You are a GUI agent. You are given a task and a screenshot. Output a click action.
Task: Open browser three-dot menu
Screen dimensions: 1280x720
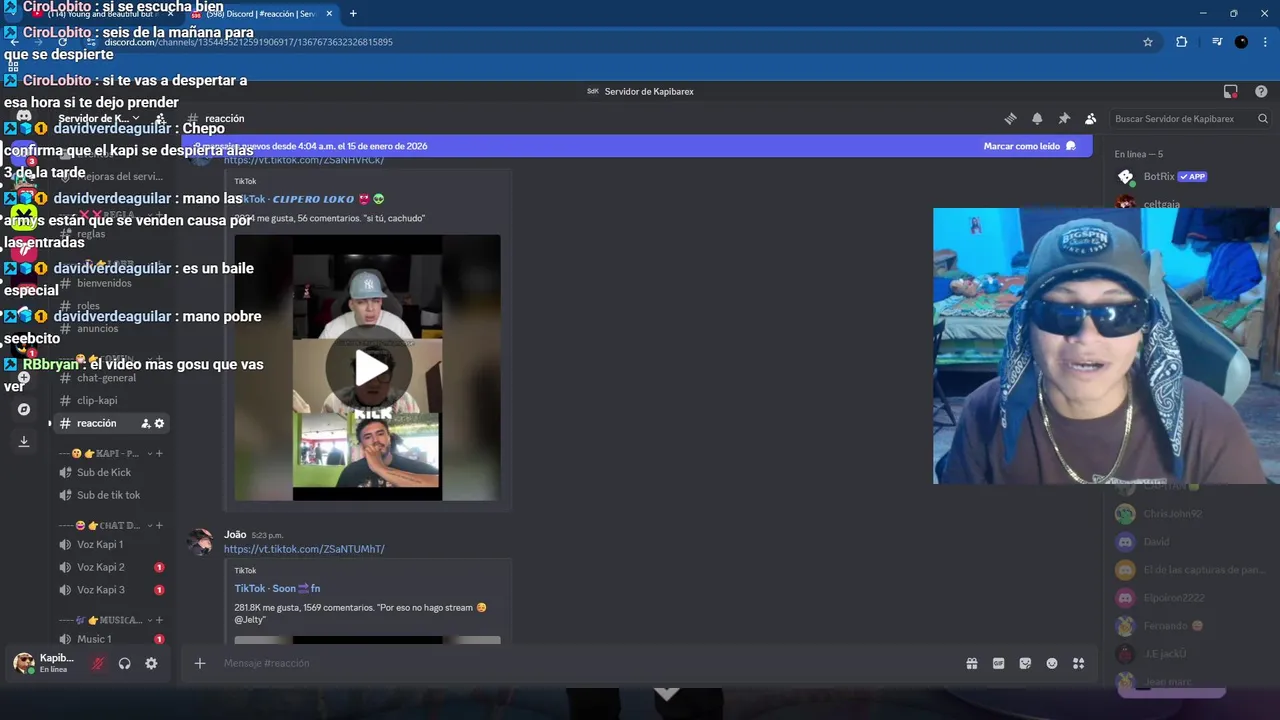(1264, 42)
